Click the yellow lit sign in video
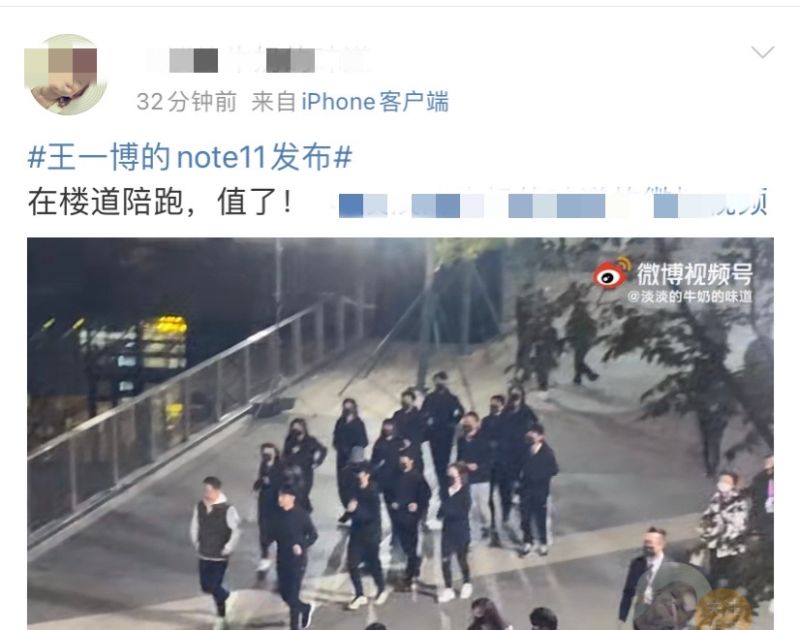 pyautogui.click(x=164, y=341)
